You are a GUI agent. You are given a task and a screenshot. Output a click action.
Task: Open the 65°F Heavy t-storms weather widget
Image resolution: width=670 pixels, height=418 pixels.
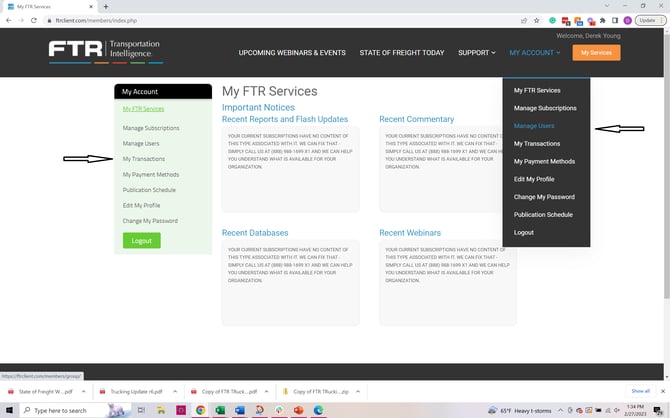point(521,410)
